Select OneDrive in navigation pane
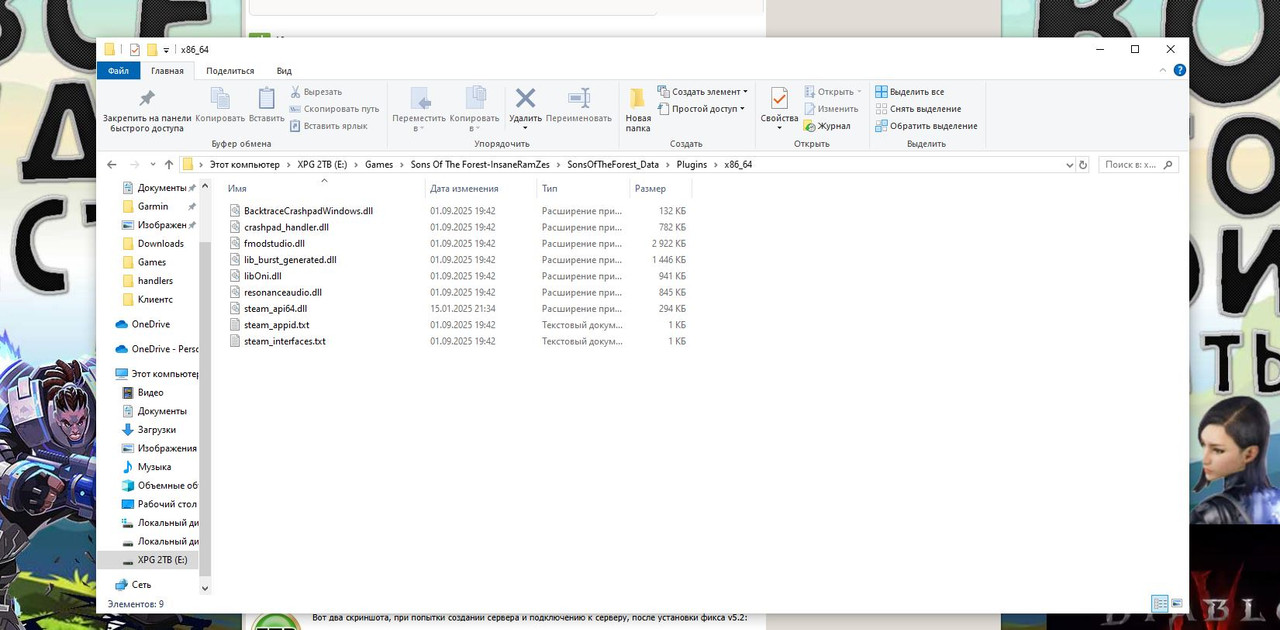Viewport: 1280px width, 630px height. point(150,324)
